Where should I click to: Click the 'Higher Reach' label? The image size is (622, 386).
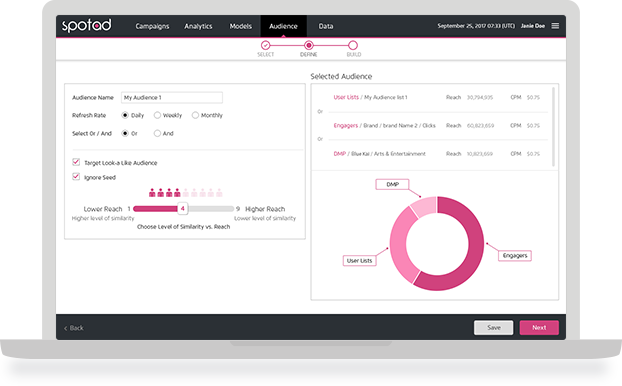[x=265, y=209]
